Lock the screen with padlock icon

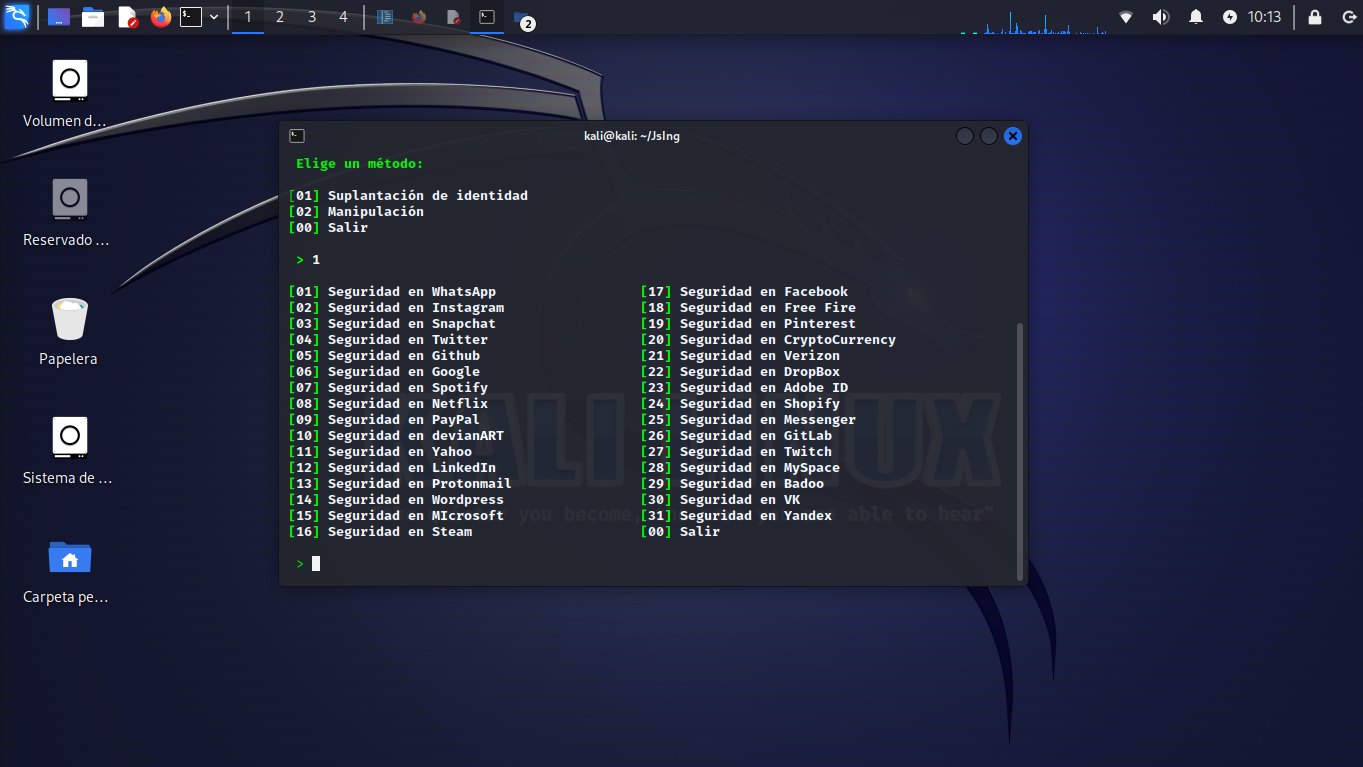pyautogui.click(x=1314, y=17)
